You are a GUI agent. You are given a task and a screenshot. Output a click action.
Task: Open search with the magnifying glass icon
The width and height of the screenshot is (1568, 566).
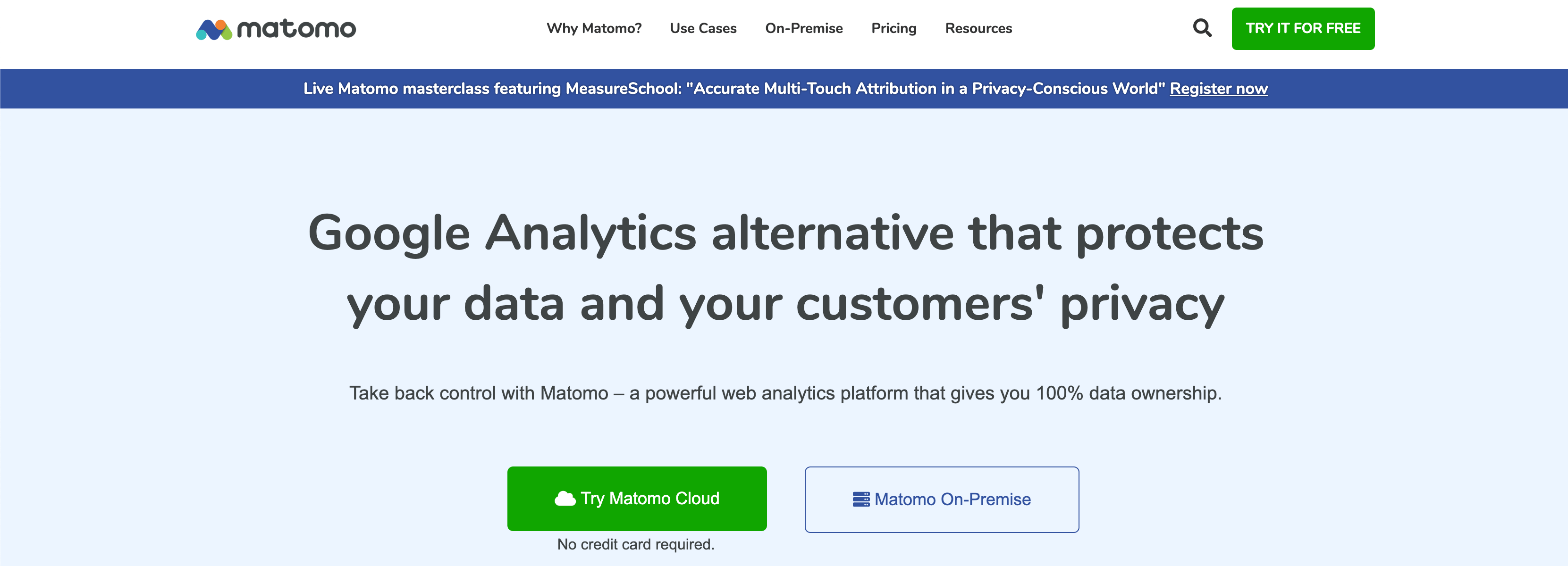point(1202,28)
